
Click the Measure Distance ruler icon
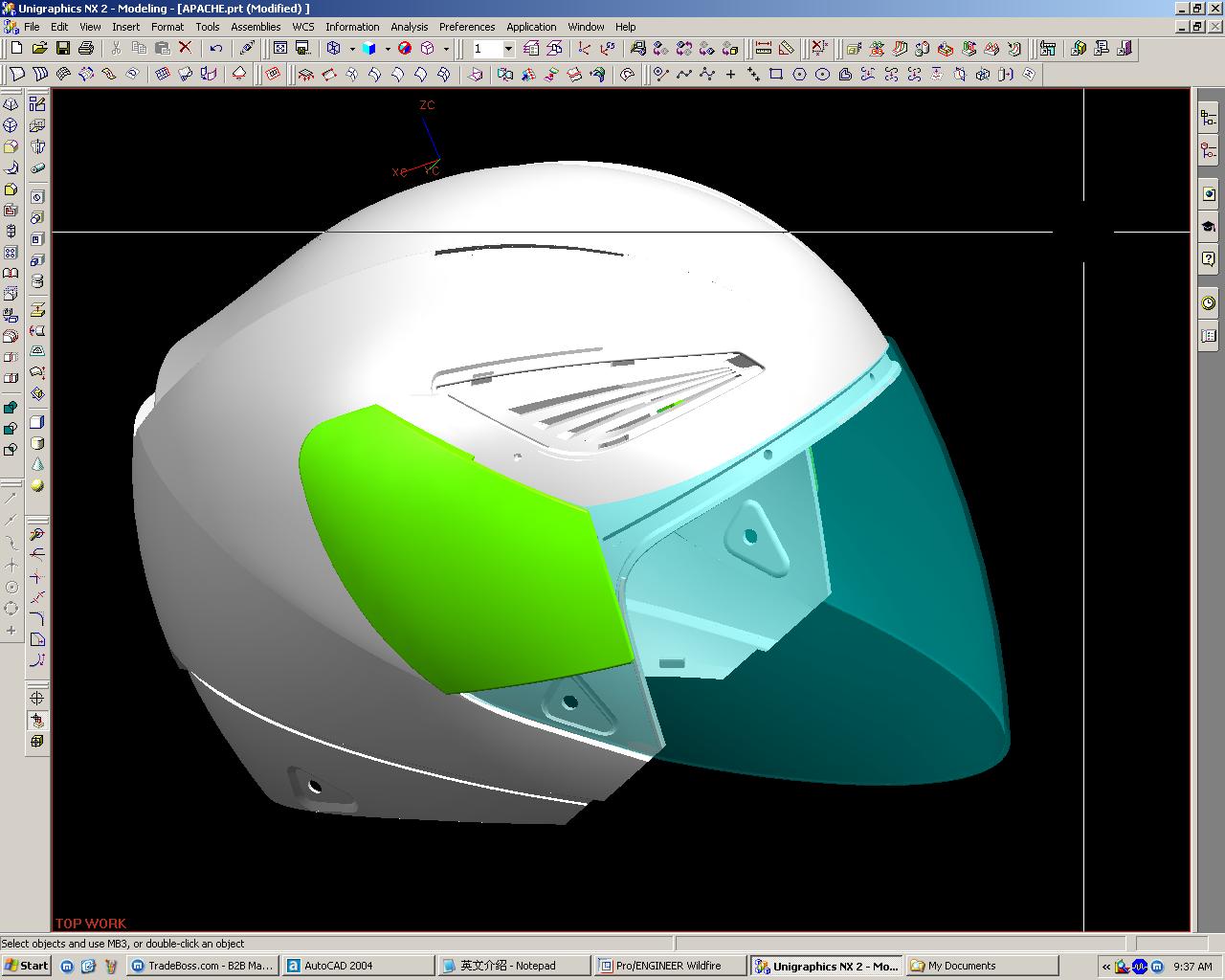point(764,48)
